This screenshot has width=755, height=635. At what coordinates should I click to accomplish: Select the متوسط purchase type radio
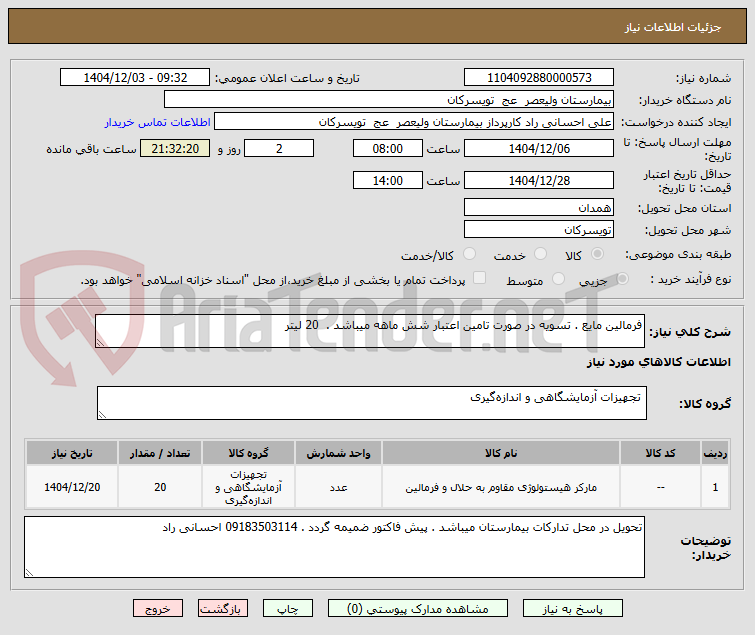559,278
